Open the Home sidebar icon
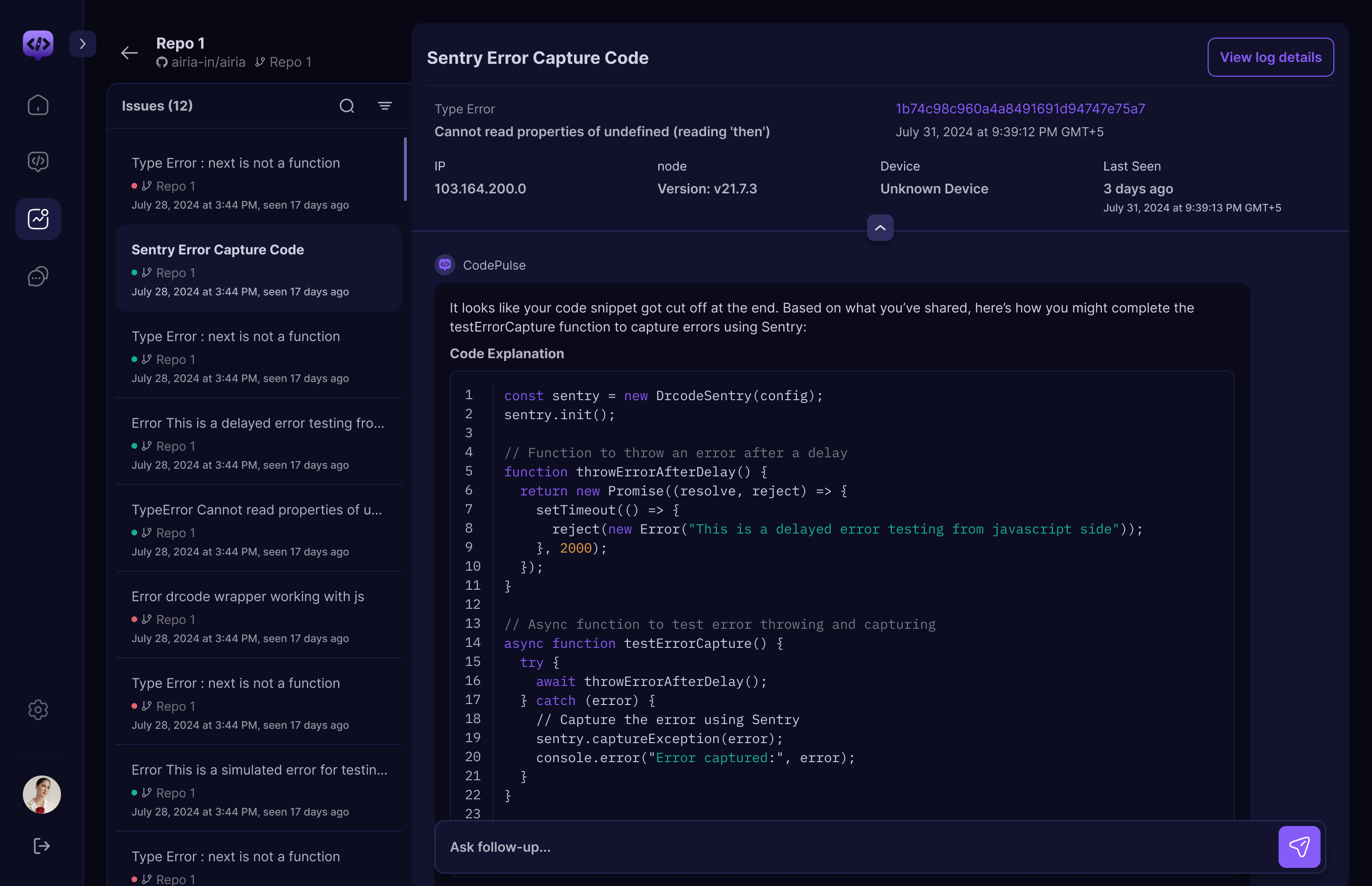 tap(38, 105)
